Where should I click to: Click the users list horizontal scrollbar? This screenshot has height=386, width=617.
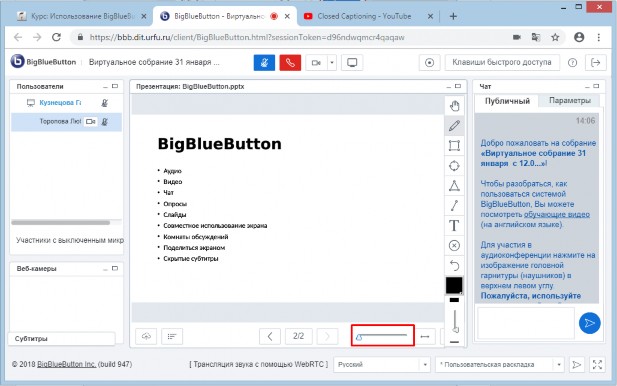[60, 222]
